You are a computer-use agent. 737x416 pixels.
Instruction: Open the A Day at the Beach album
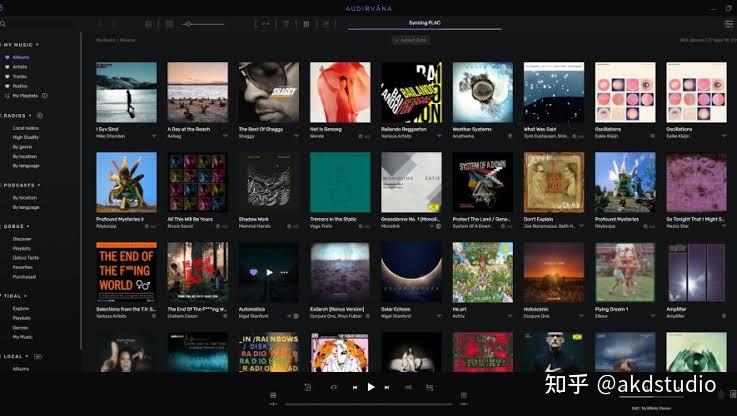click(197, 92)
